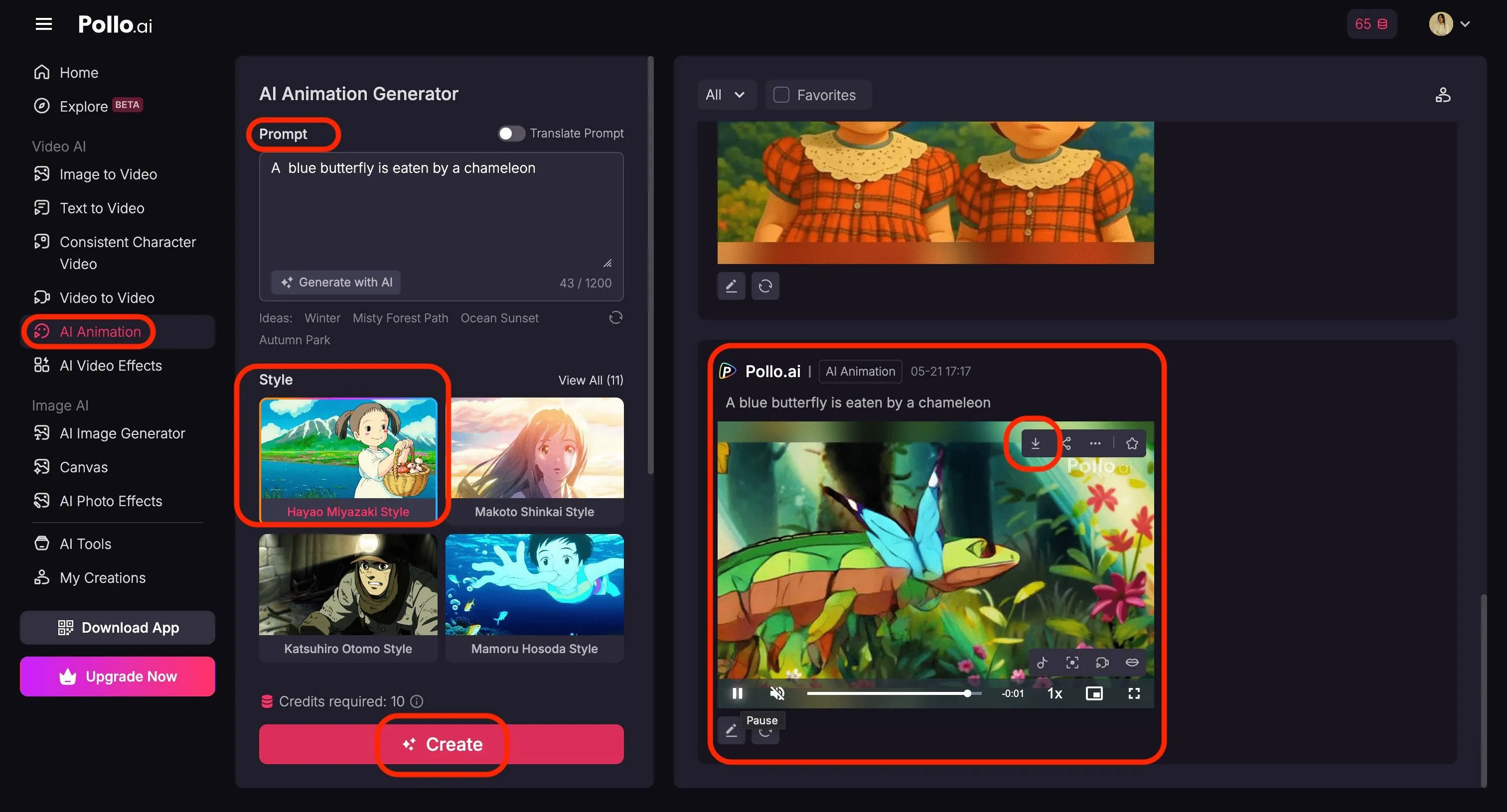
Task: Download the butterfly chameleon video
Action: tap(1035, 443)
